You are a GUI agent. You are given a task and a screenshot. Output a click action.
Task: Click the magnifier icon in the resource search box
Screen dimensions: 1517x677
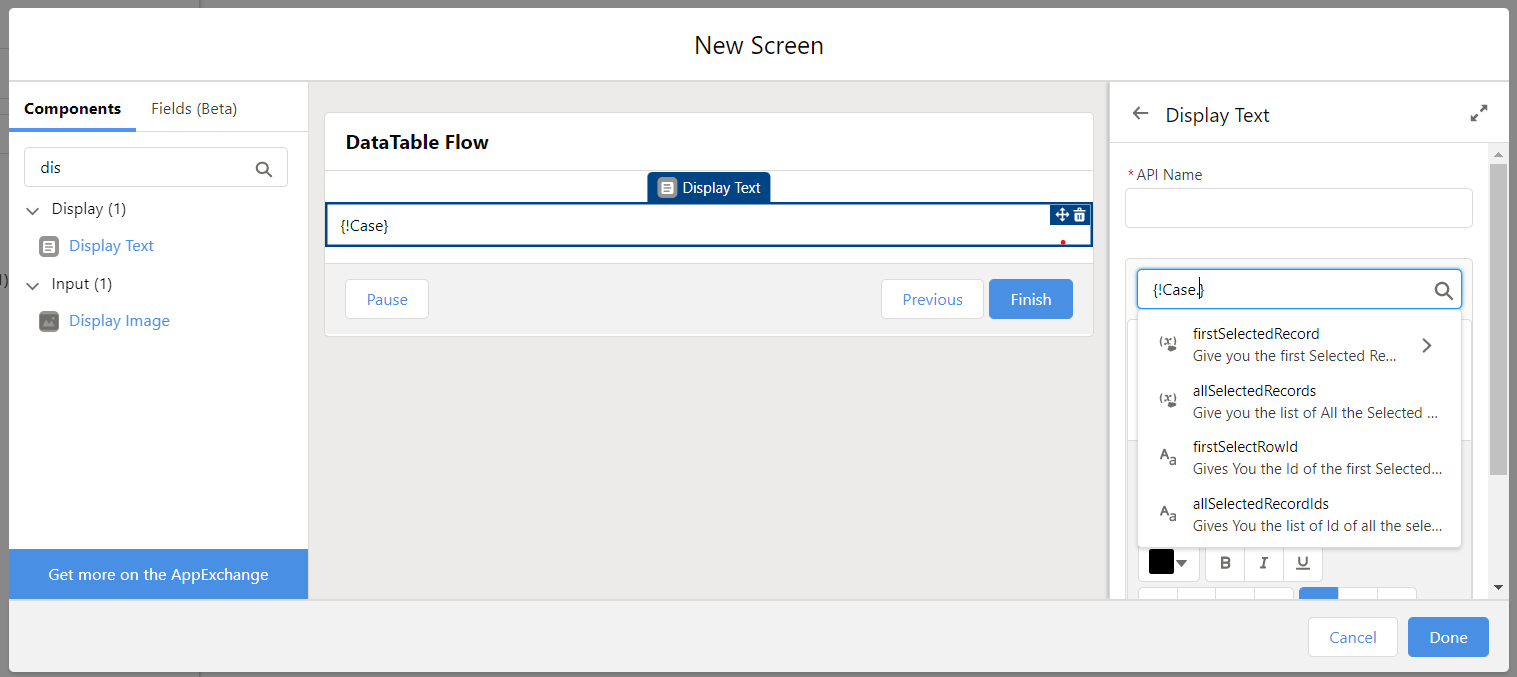[1443, 290]
